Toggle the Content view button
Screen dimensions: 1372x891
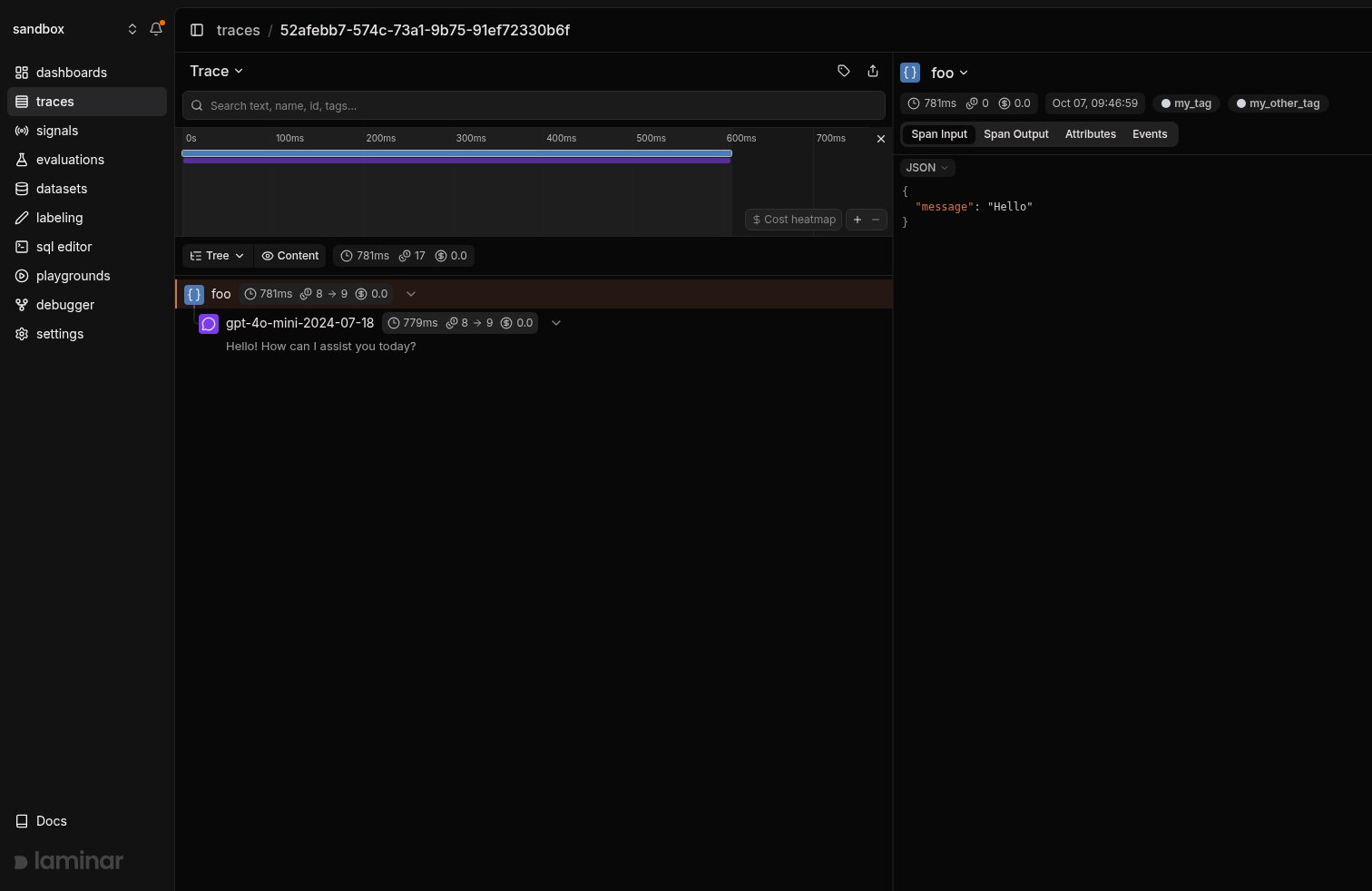click(x=290, y=256)
